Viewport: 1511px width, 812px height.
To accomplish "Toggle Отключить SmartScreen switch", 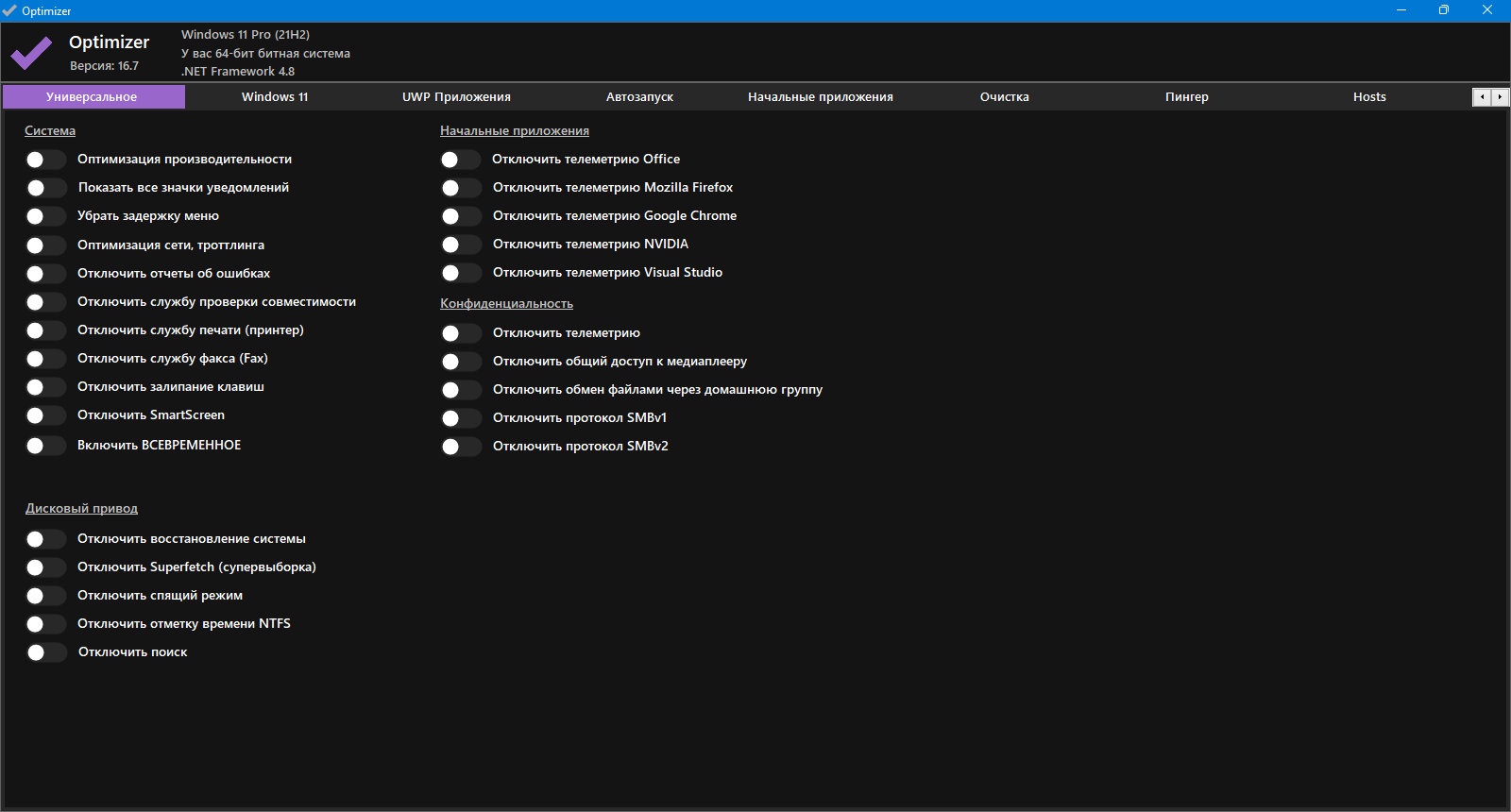I will coord(45,415).
